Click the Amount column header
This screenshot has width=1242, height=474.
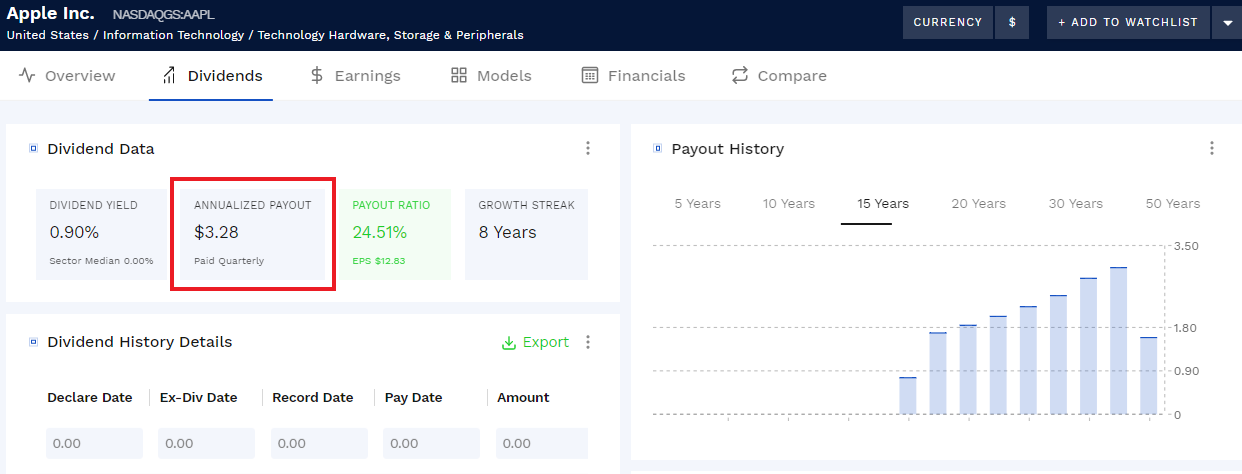click(x=524, y=397)
